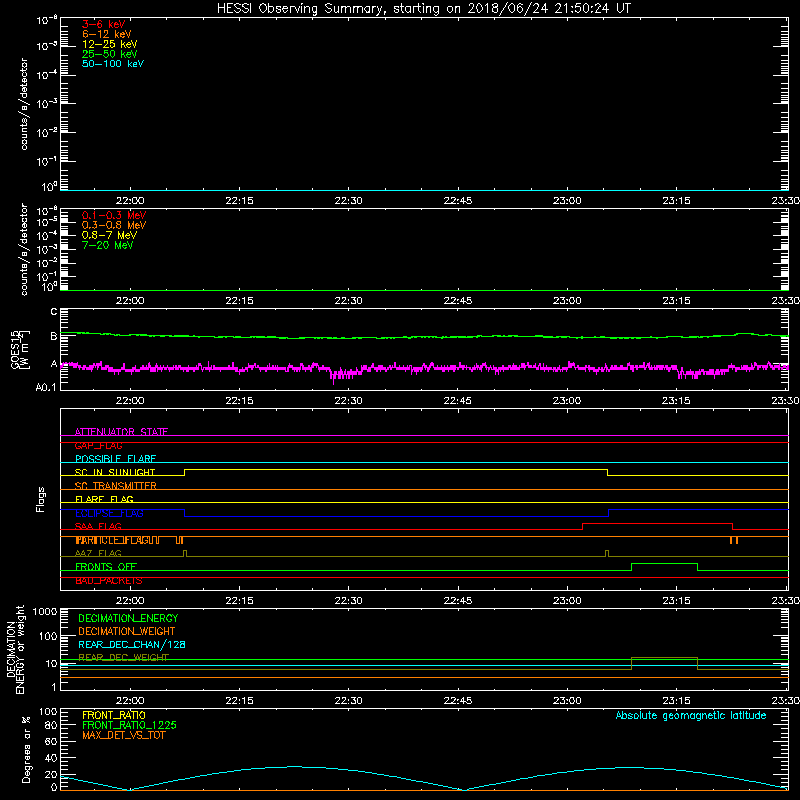Select the SC_TRANSMITTER flag label
The width and height of the screenshot is (800, 800).
pyautogui.click(x=115, y=486)
